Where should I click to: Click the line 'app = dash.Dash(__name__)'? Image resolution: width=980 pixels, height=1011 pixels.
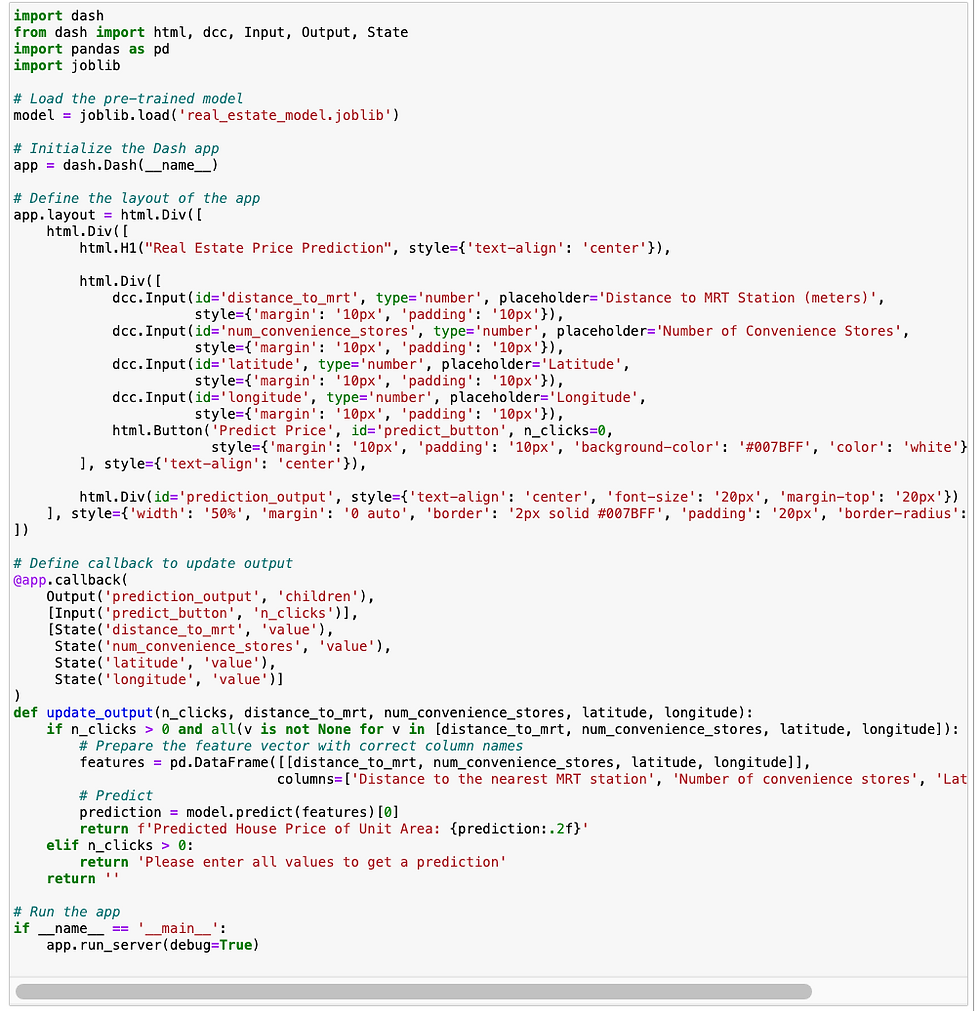coord(116,165)
